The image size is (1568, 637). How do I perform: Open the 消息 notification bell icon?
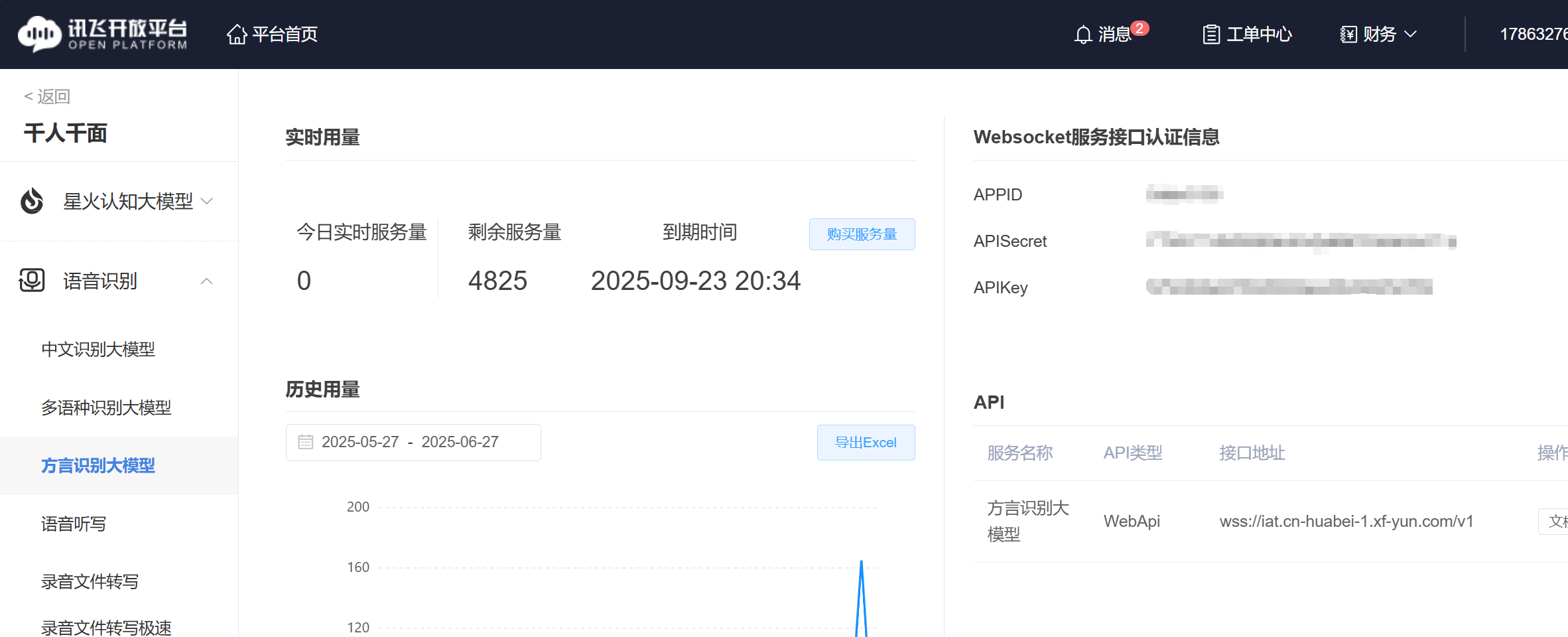[1083, 35]
